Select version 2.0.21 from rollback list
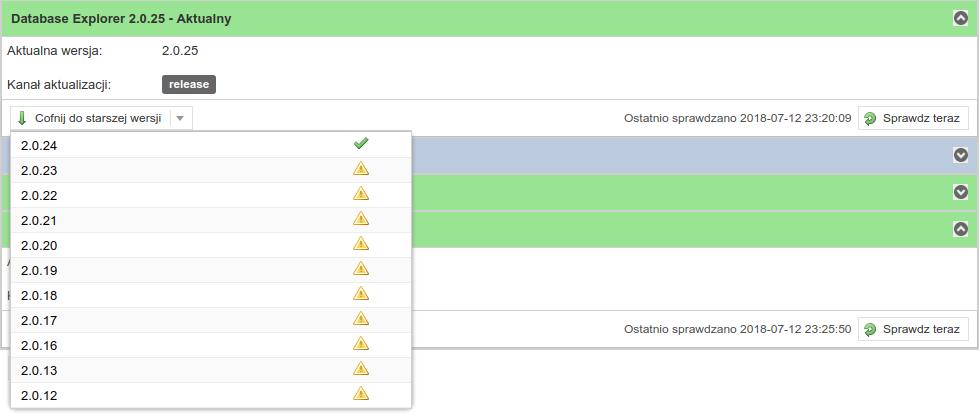The image size is (980, 416). tap(211, 220)
